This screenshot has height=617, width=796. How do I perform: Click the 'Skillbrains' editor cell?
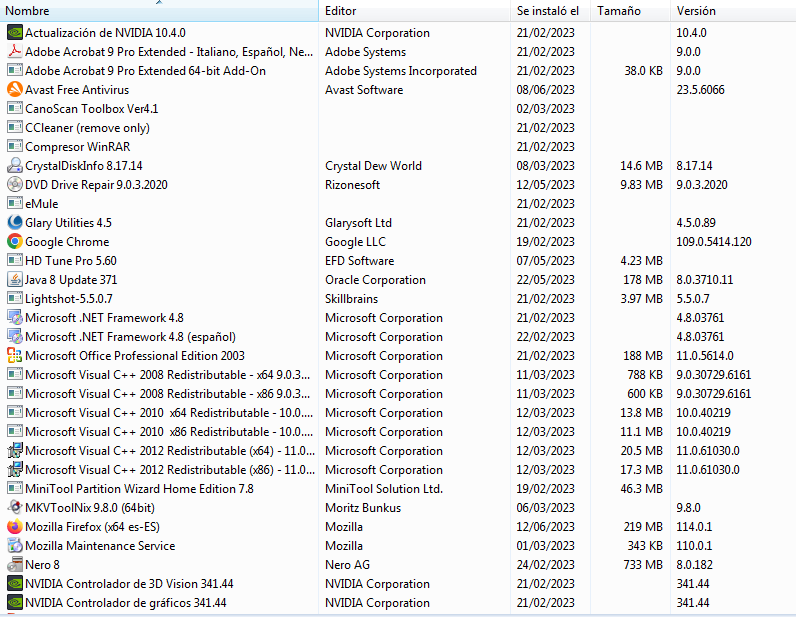[351, 299]
